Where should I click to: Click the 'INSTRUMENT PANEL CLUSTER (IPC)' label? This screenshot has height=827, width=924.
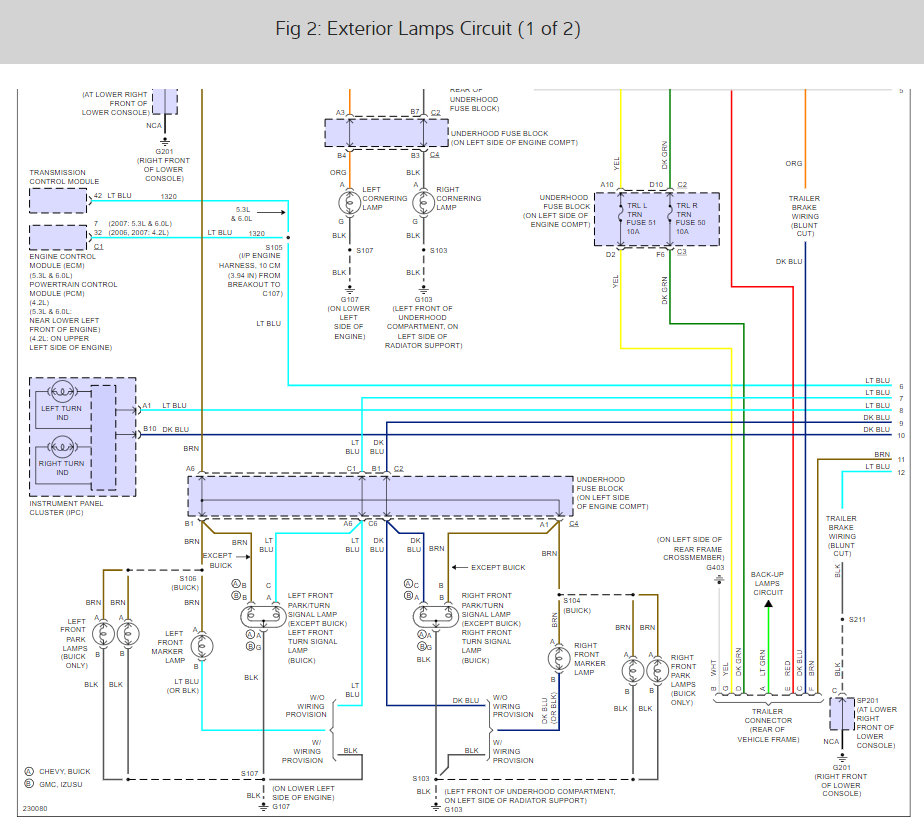click(67, 508)
